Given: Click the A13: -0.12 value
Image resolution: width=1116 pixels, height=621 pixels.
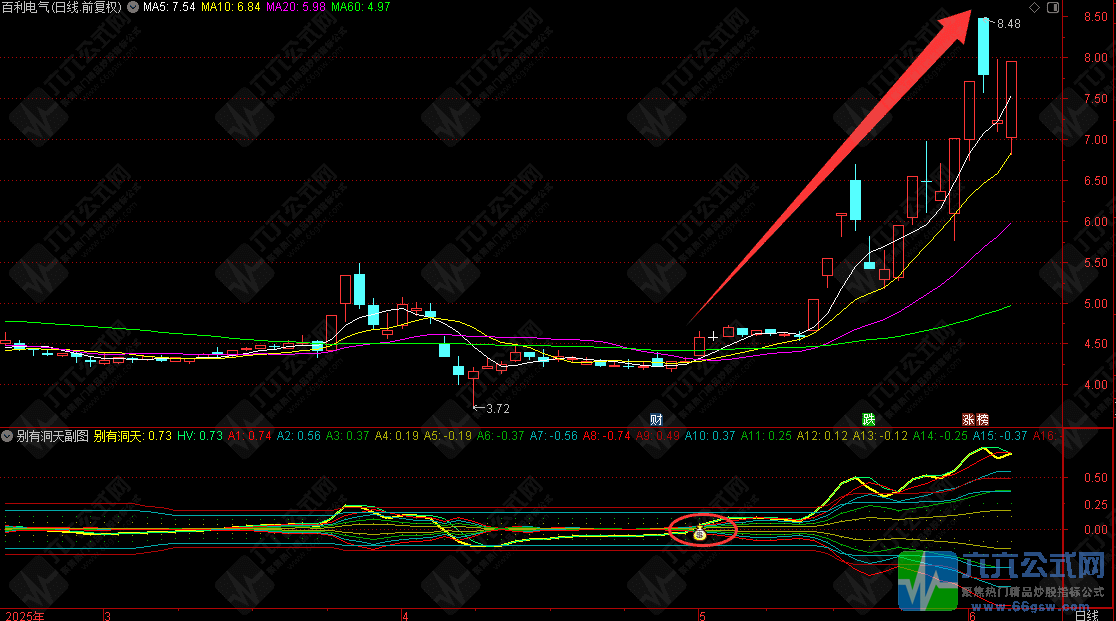Looking at the screenshot, I should click(880, 436).
